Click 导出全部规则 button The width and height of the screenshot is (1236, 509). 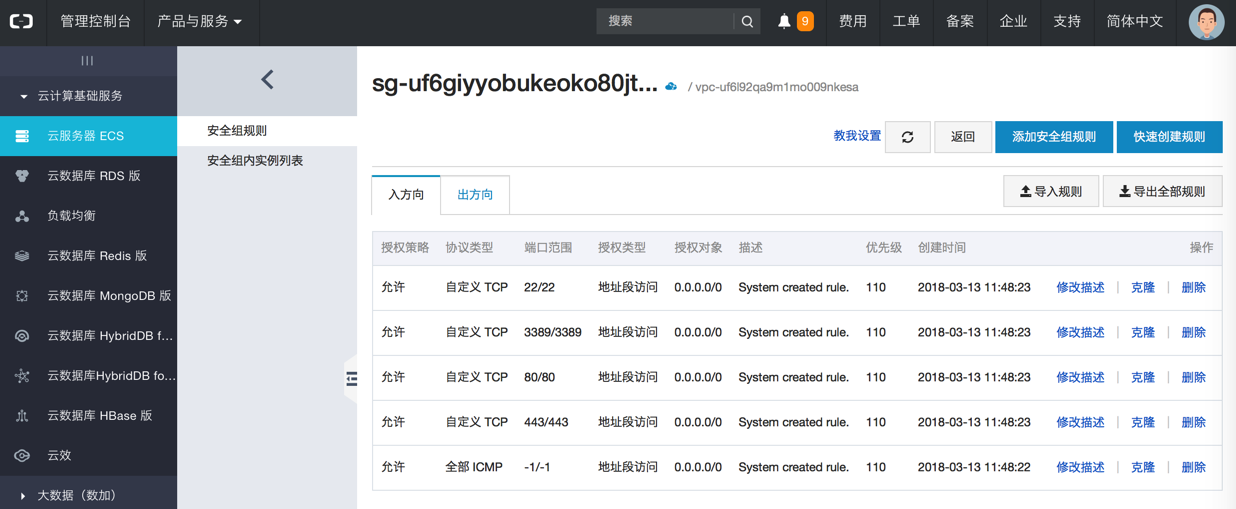click(1162, 191)
